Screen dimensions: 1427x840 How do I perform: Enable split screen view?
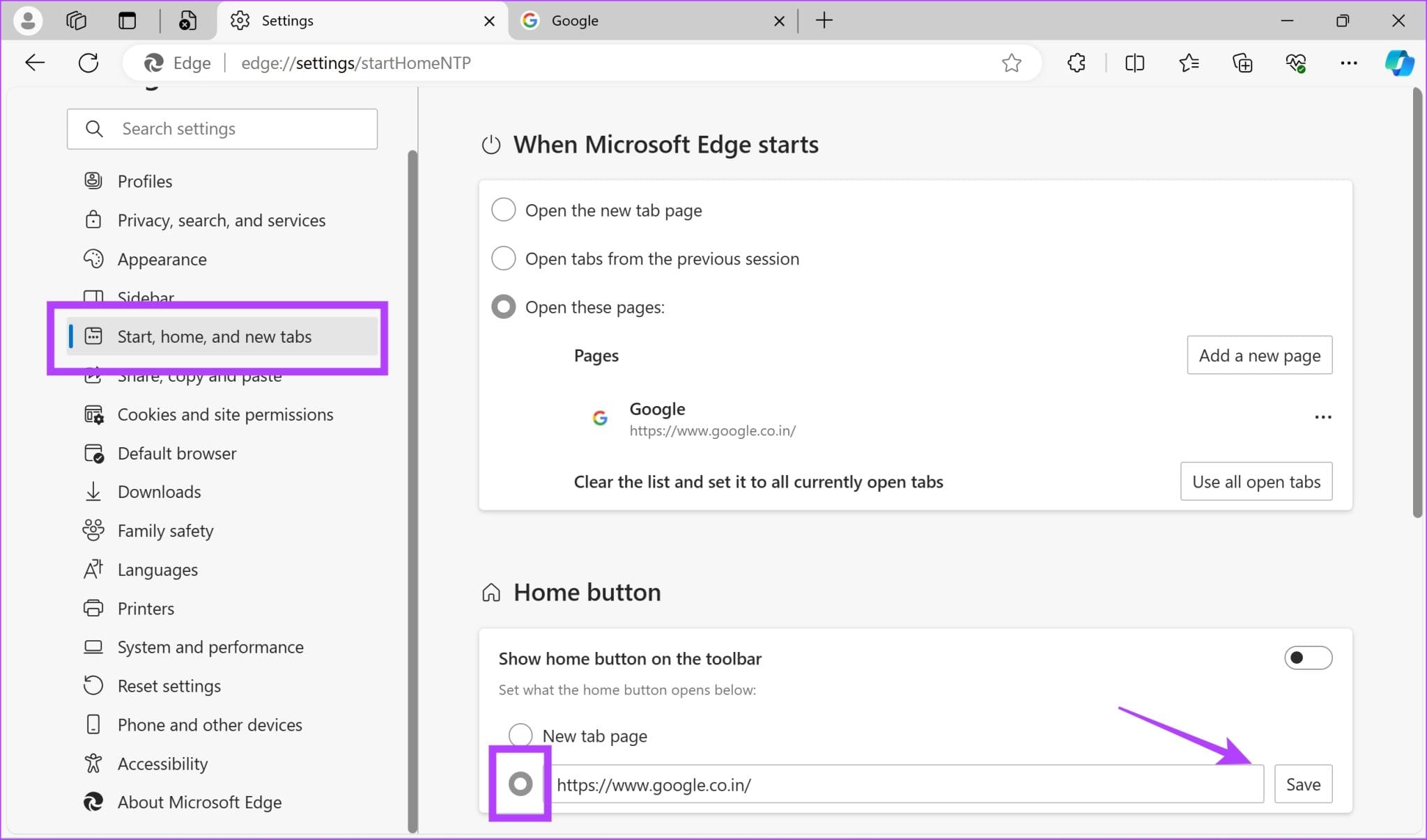click(1134, 62)
